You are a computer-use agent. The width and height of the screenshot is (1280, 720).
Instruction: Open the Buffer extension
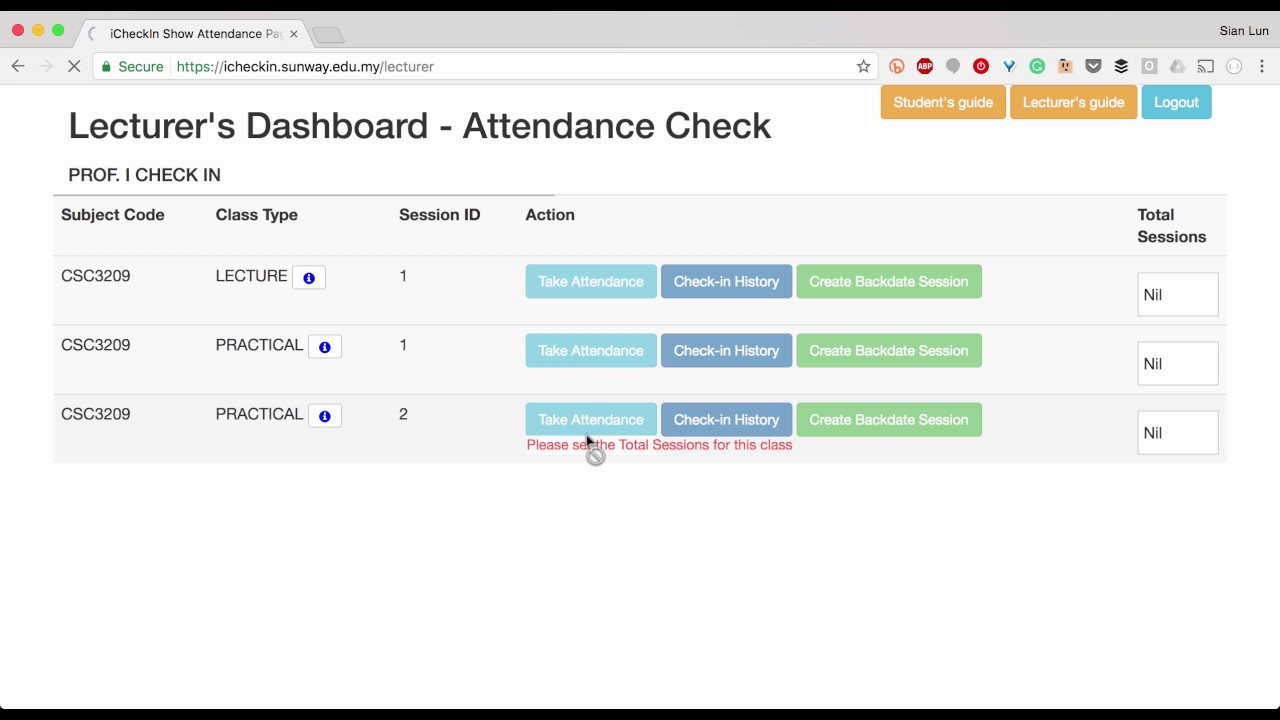click(1121, 66)
